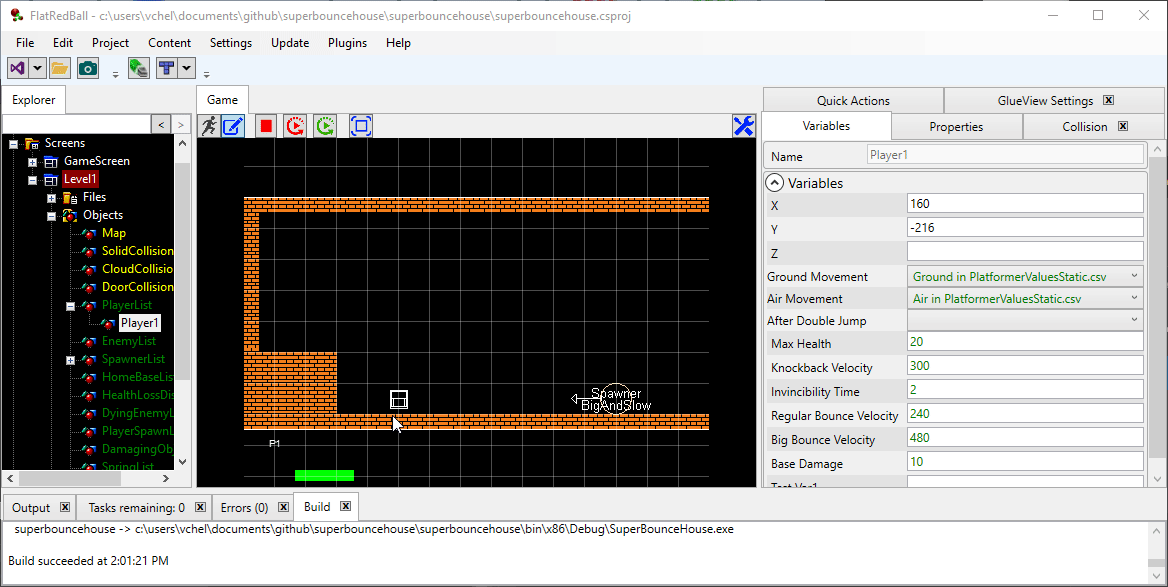Open the T-block button dropdown arrow

pyautogui.click(x=186, y=69)
